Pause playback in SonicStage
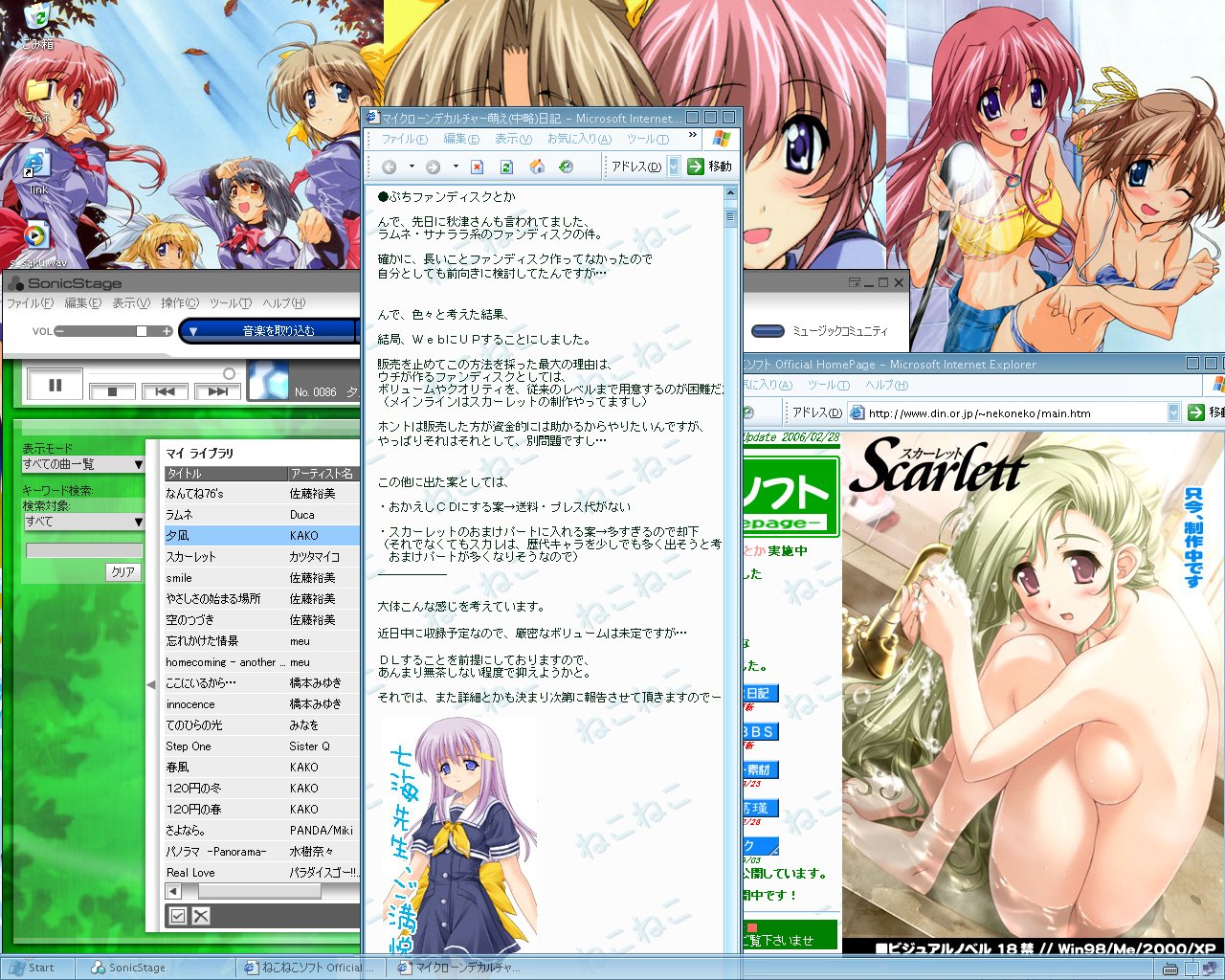Viewport: 1225px width, 980px height. (55, 385)
